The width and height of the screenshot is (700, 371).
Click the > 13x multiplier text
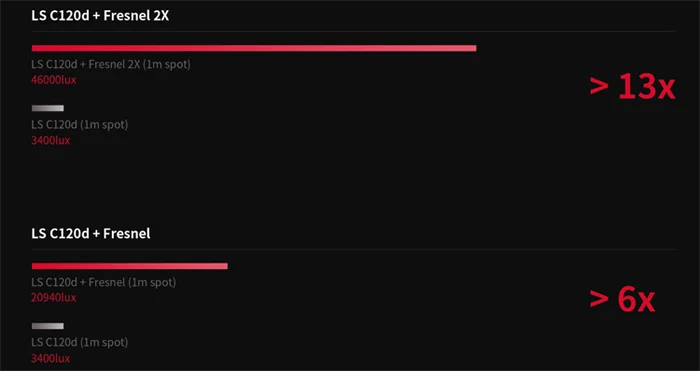click(632, 87)
